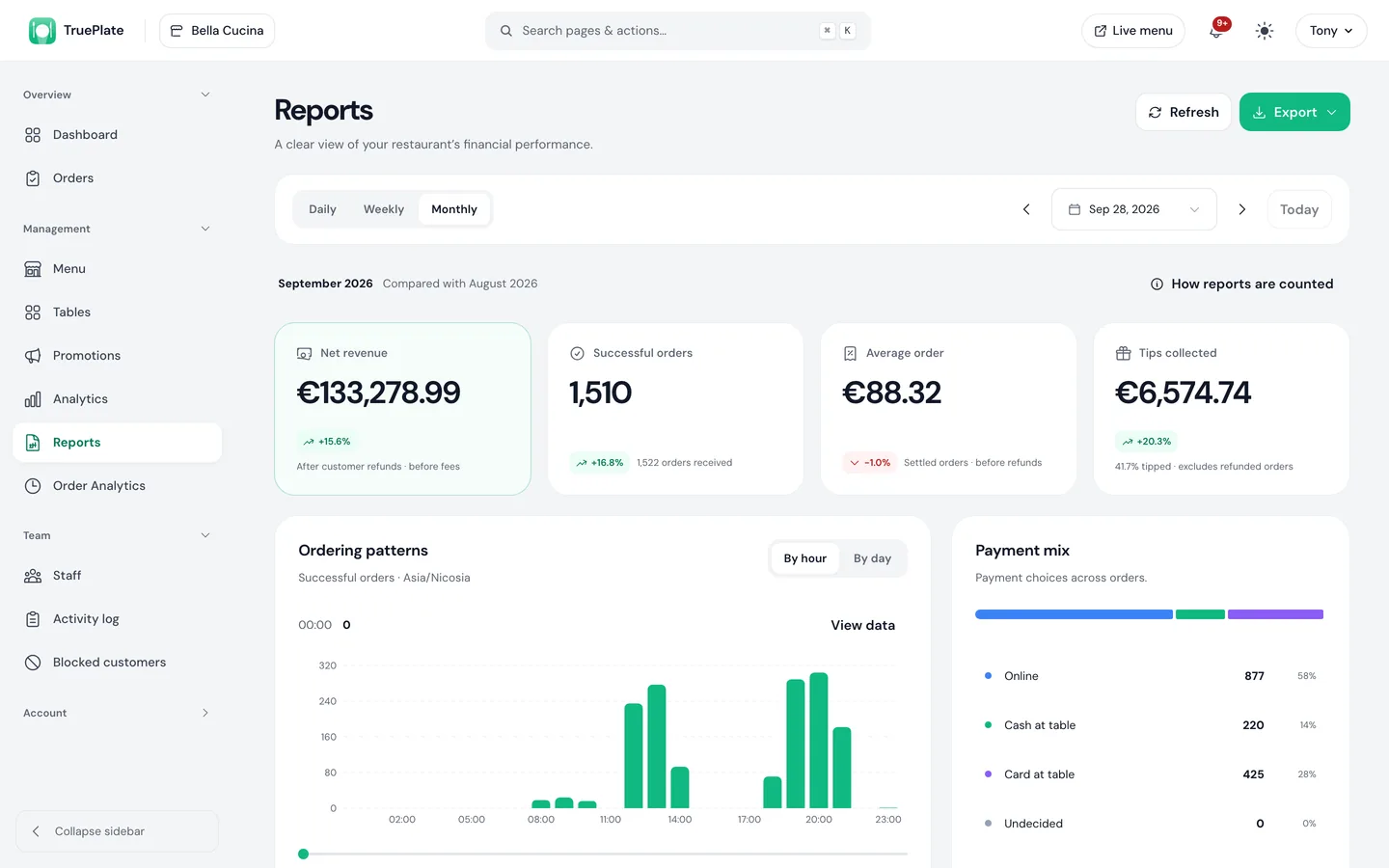Click the tallest bar at 20:00
Viewport: 1389px width, 868px height.
point(819,741)
